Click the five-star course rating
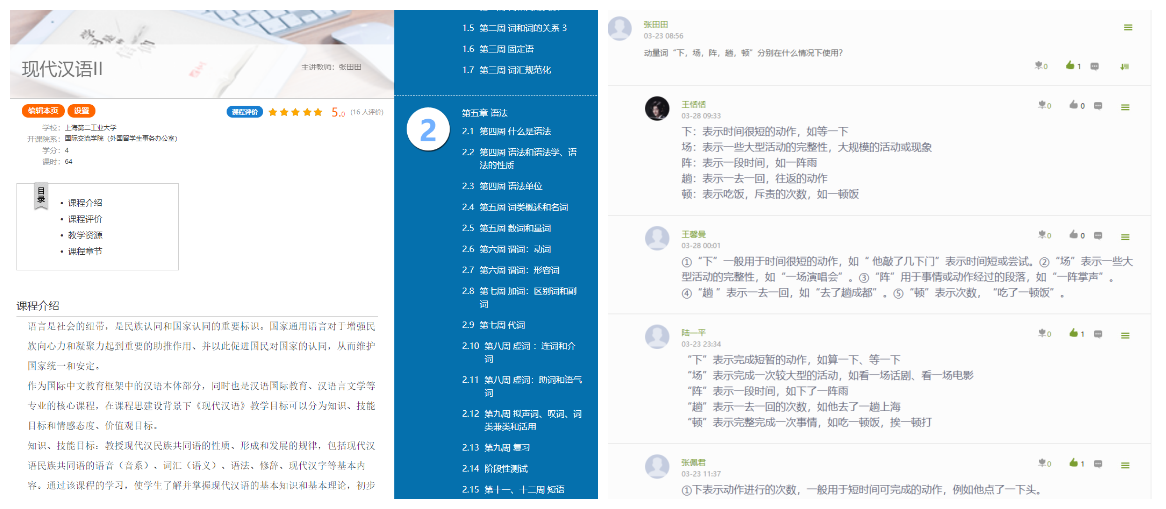 click(x=295, y=112)
